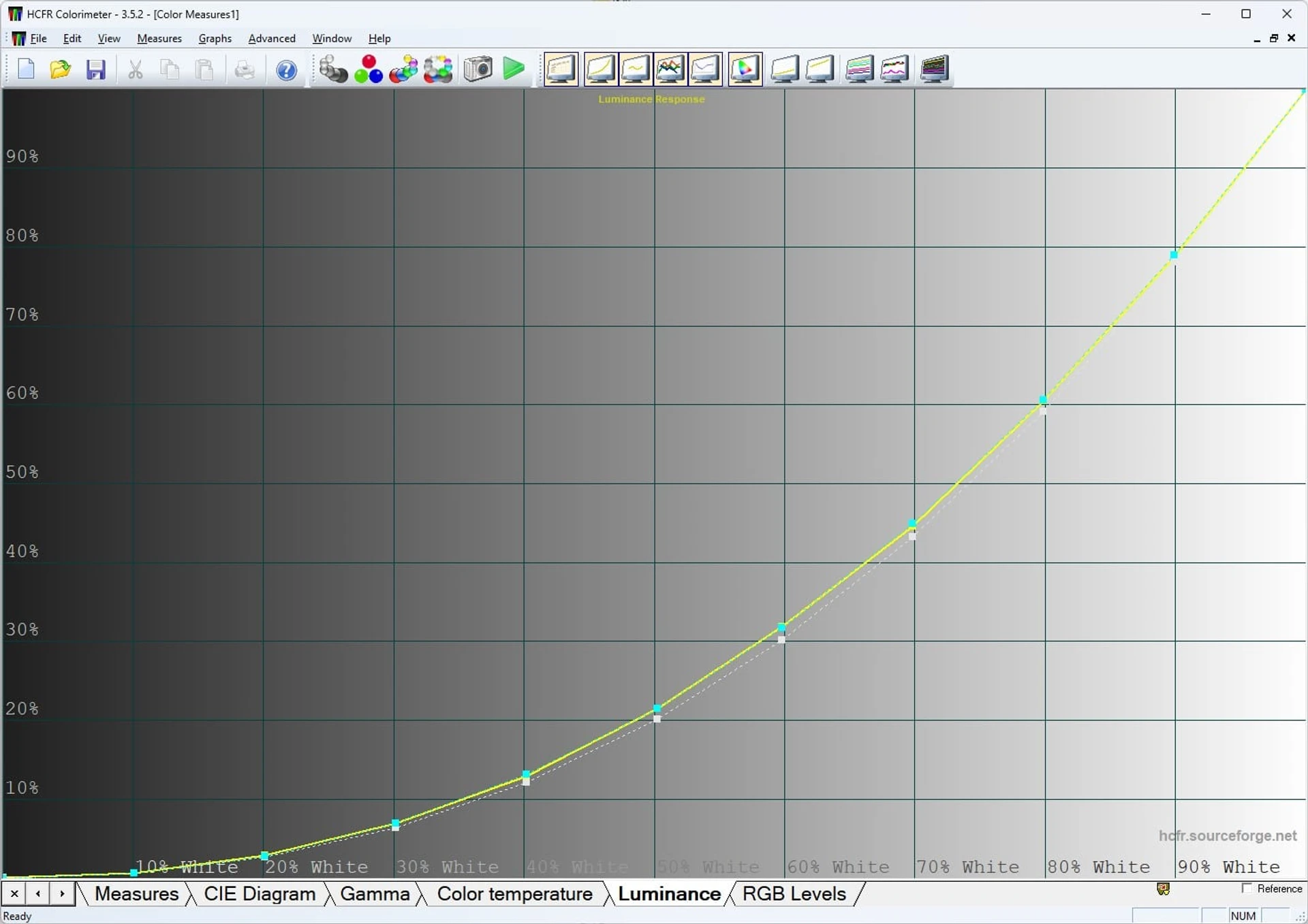The width and height of the screenshot is (1308, 924).
Task: Toggle the color temperature graph view monitor icon
Action: (705, 69)
